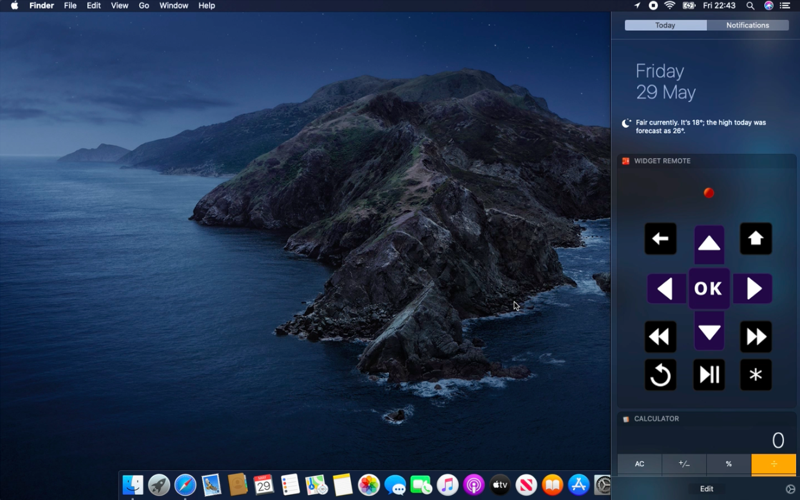Click the orange divide key in Calculator
This screenshot has height=500, width=800.
pos(773,464)
